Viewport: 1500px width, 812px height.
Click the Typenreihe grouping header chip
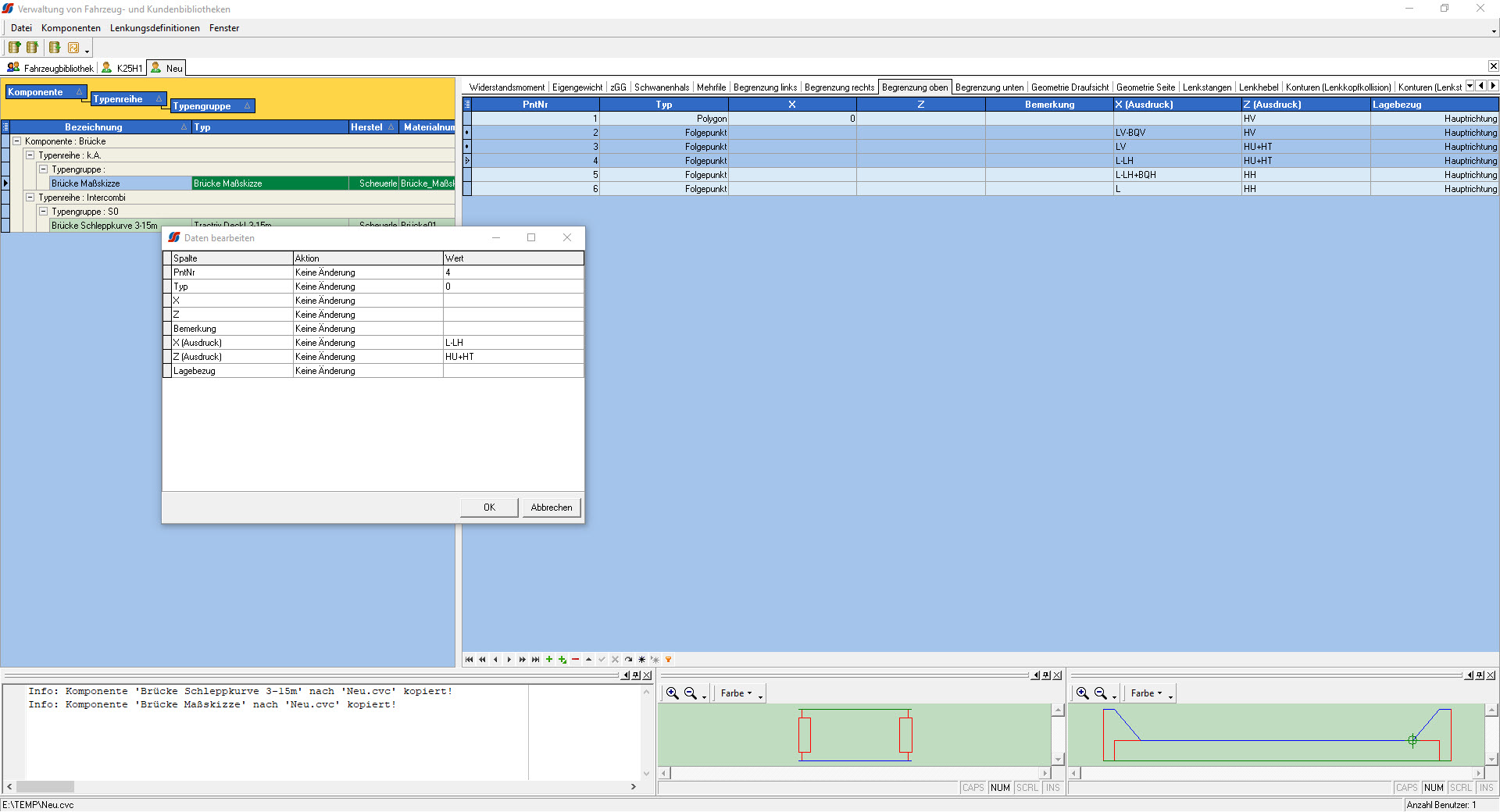(x=129, y=99)
